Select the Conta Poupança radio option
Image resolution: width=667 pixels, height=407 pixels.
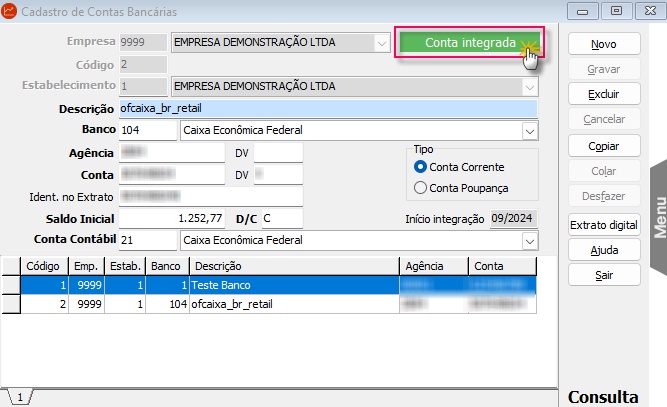pos(421,187)
